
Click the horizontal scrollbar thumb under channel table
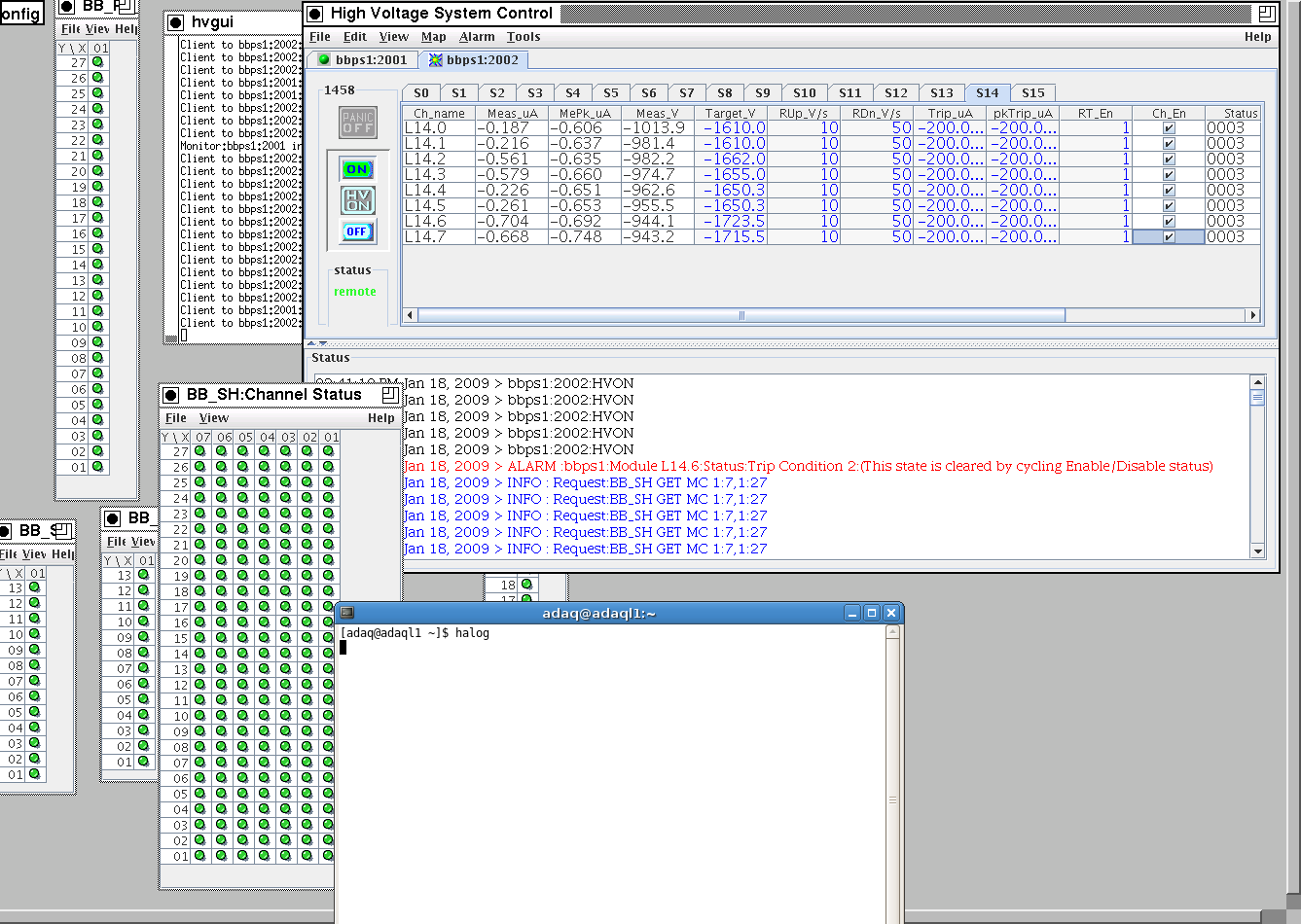(x=741, y=315)
